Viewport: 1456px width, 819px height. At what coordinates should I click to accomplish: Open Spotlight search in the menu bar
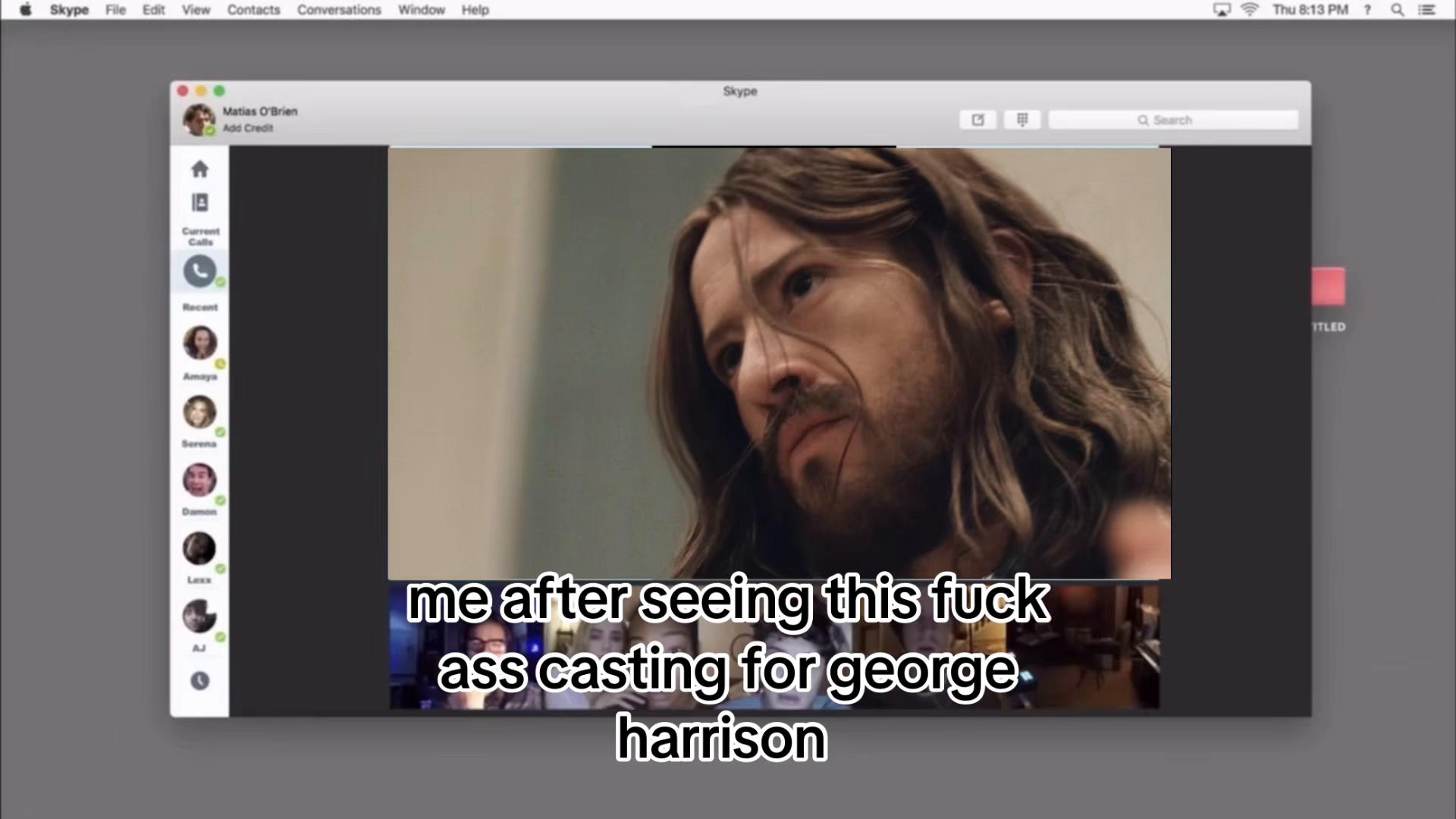1397,10
